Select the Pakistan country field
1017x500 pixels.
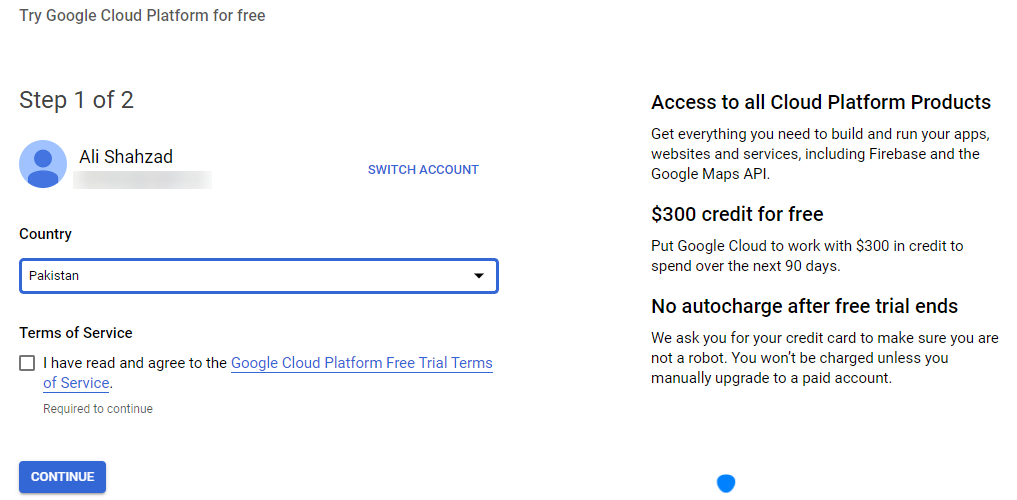tap(259, 276)
